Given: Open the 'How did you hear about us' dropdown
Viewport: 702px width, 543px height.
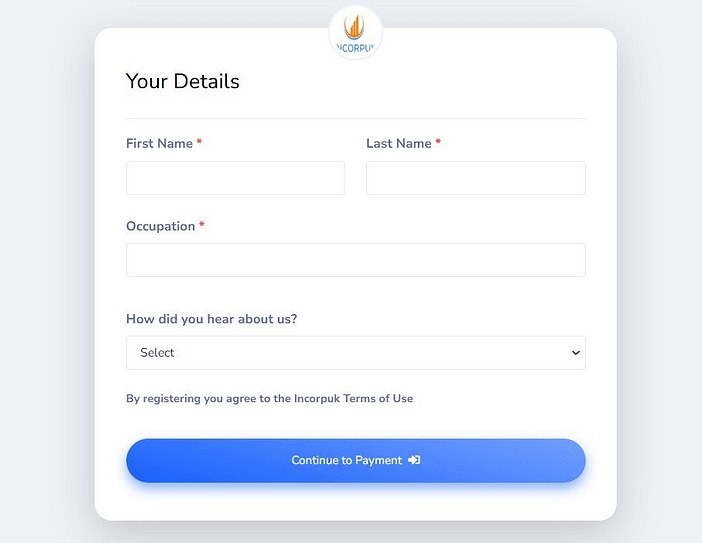Looking at the screenshot, I should click(356, 353).
